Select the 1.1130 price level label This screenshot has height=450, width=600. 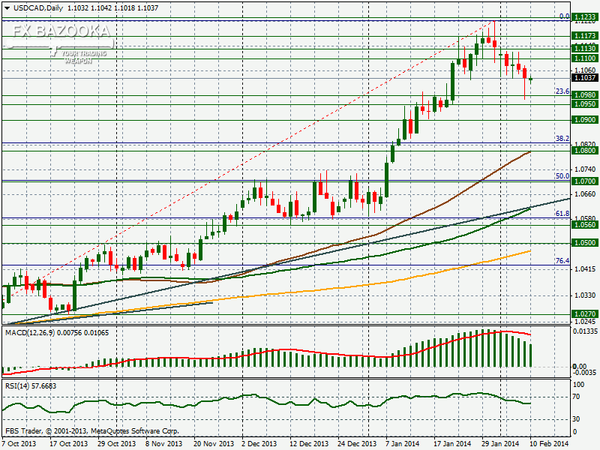(x=585, y=48)
